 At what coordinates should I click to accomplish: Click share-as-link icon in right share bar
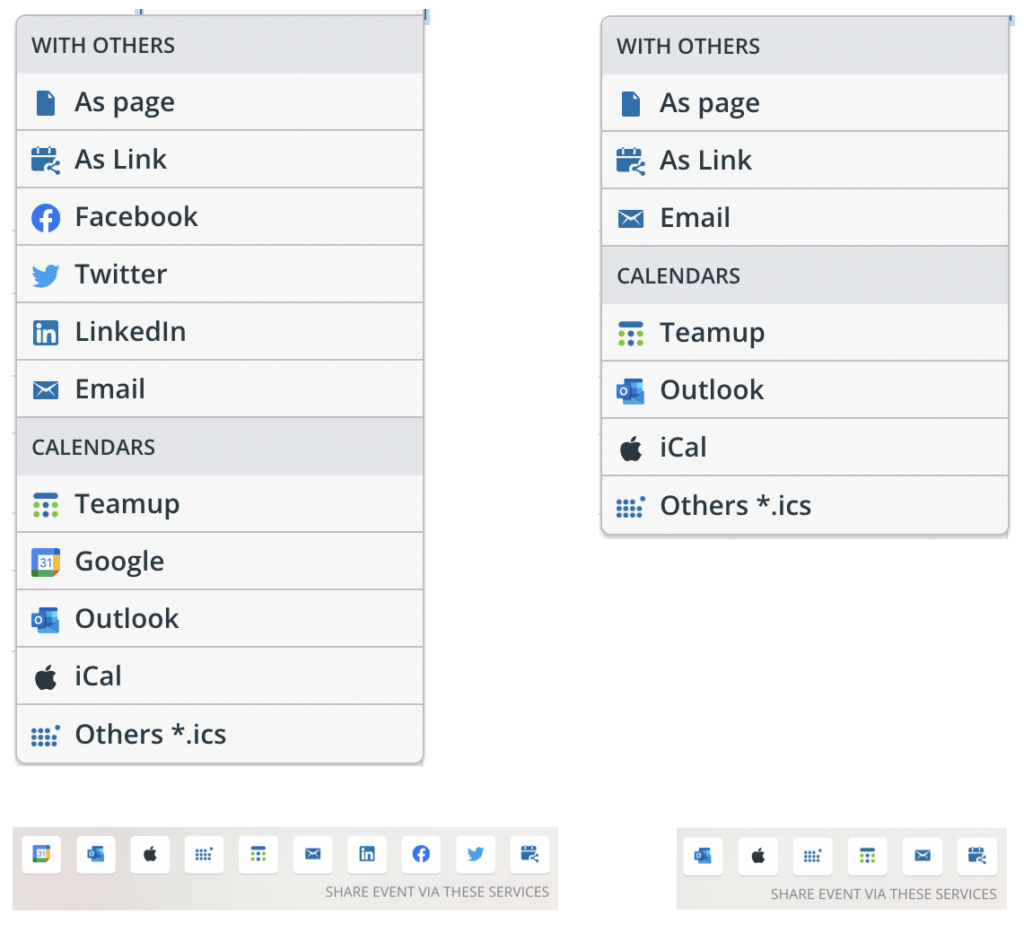tap(977, 856)
